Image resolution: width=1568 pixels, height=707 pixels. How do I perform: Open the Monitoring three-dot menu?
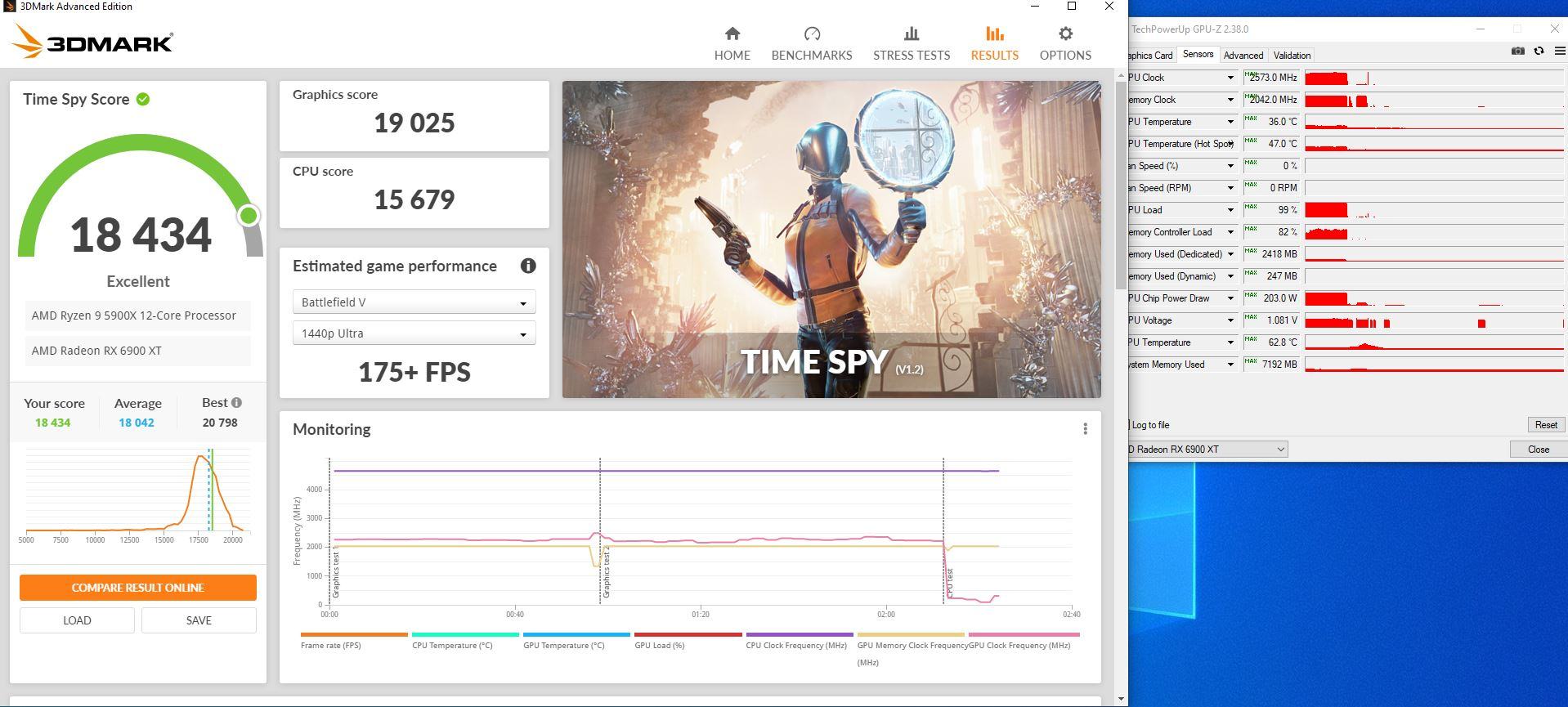(1085, 429)
